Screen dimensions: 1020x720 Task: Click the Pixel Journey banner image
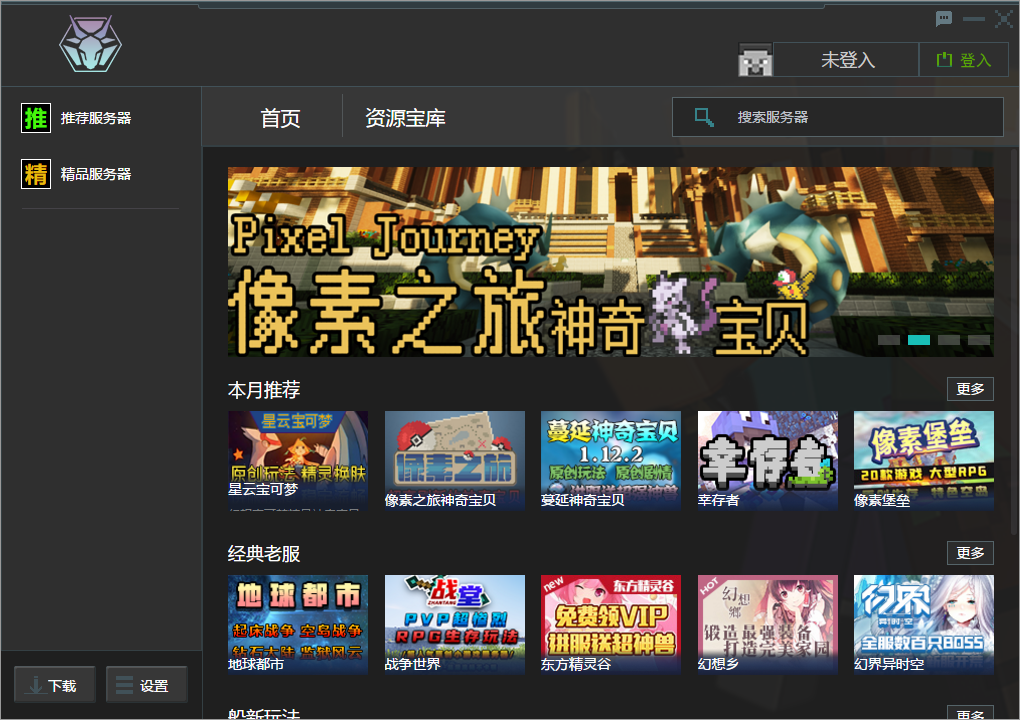pyautogui.click(x=611, y=261)
